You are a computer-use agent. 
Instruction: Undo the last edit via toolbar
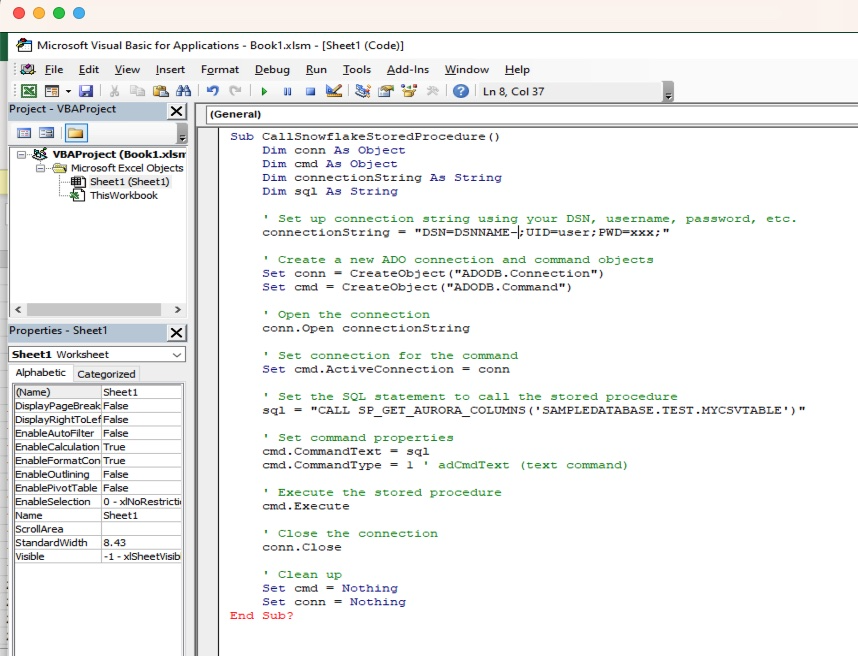coord(212,91)
